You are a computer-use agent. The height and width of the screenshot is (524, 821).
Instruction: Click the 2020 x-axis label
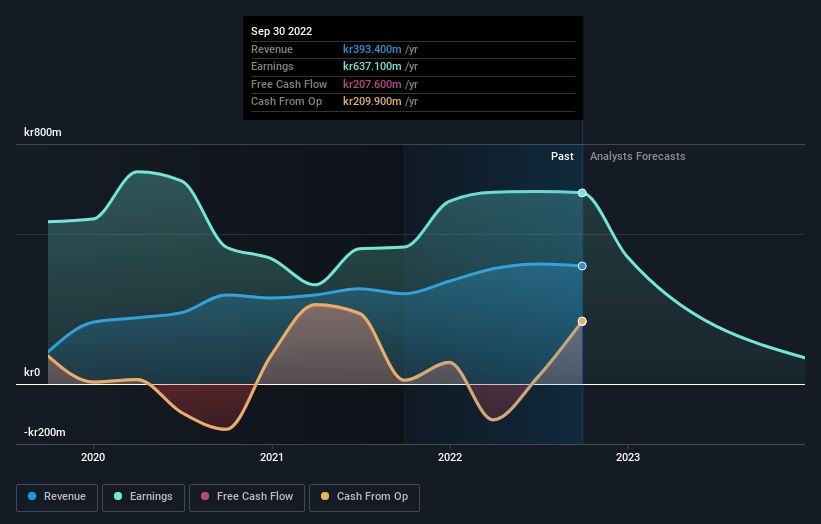click(x=93, y=458)
